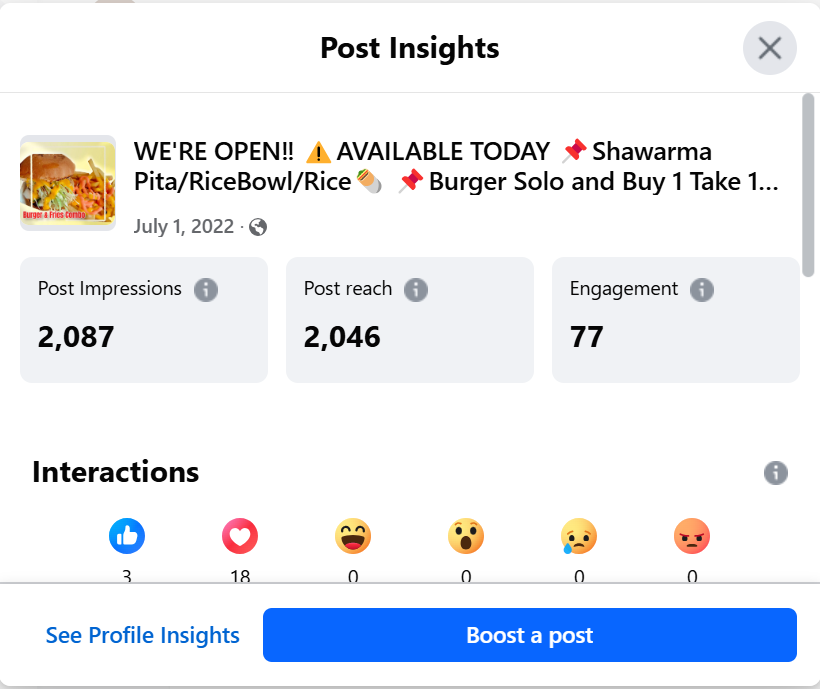The image size is (820, 689).
Task: Click the Like reaction icon
Action: pos(127,537)
